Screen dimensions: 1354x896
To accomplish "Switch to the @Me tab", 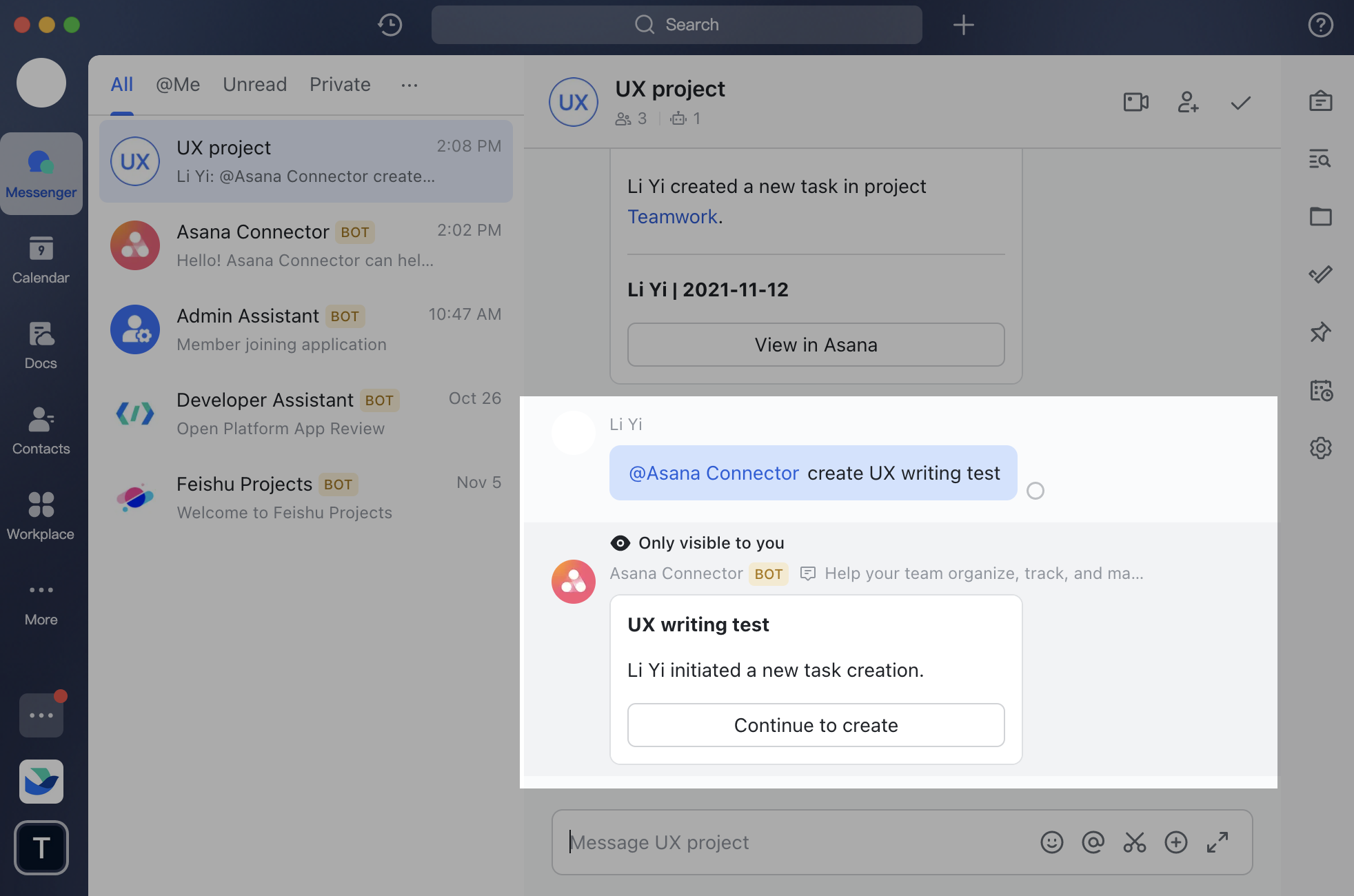I will [178, 85].
